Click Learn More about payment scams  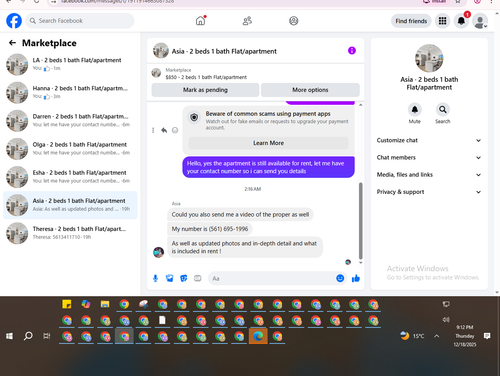pyautogui.click(x=268, y=143)
